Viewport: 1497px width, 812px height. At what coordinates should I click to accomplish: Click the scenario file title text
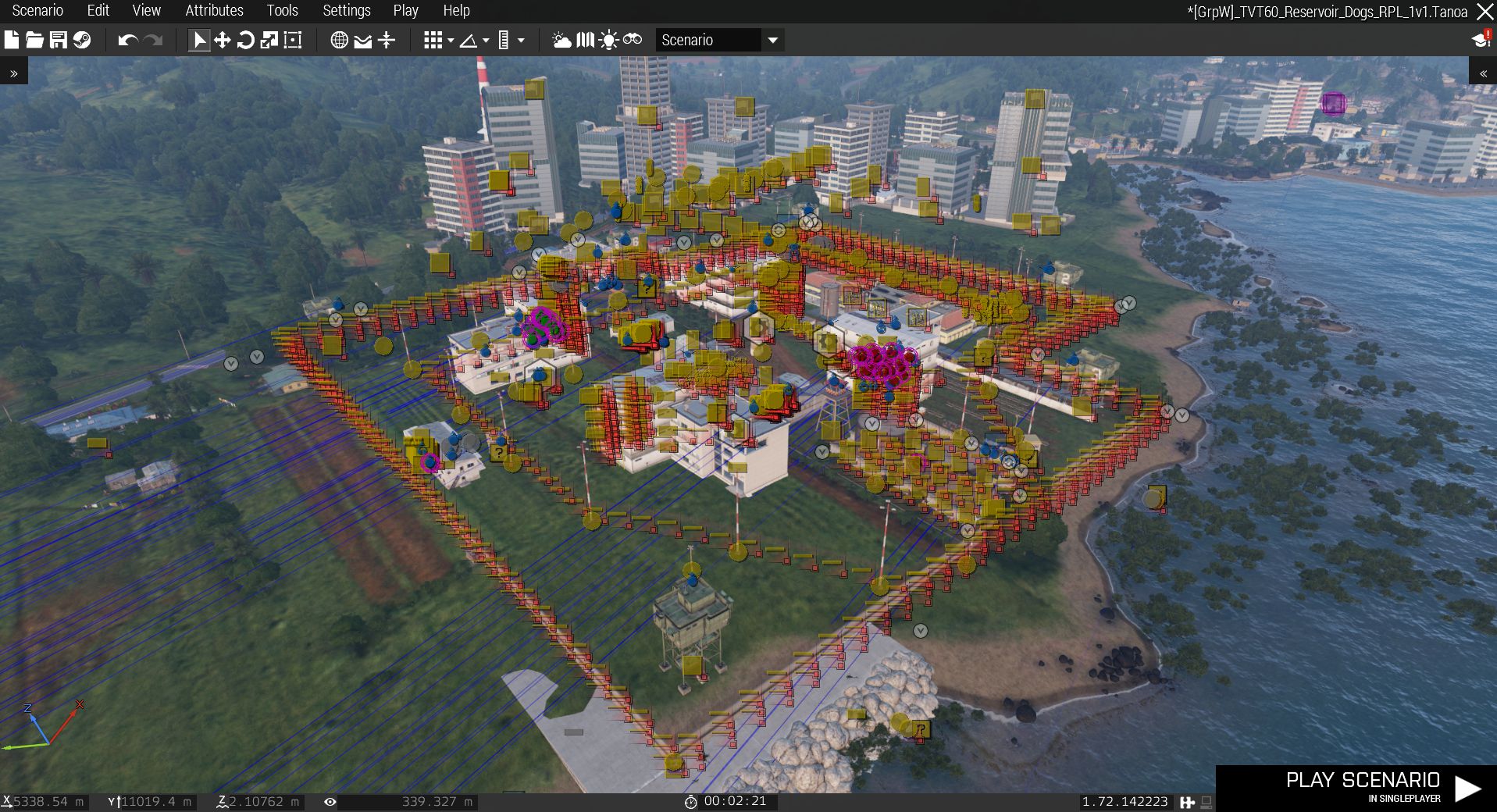(x=1327, y=11)
